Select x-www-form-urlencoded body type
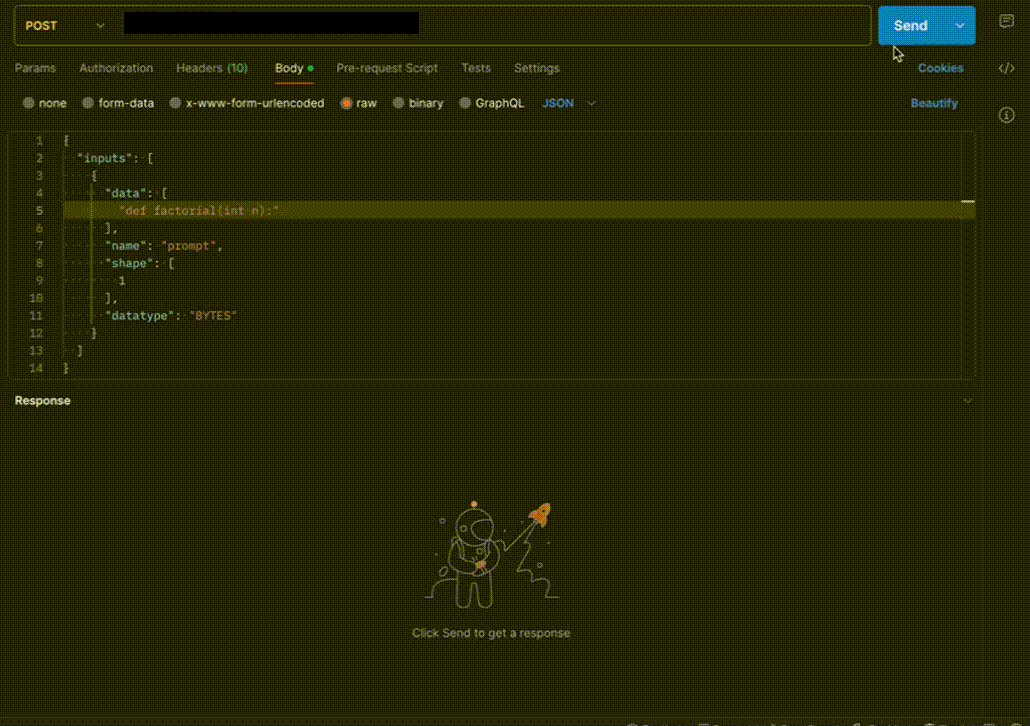This screenshot has width=1030, height=726. pyautogui.click(x=176, y=103)
